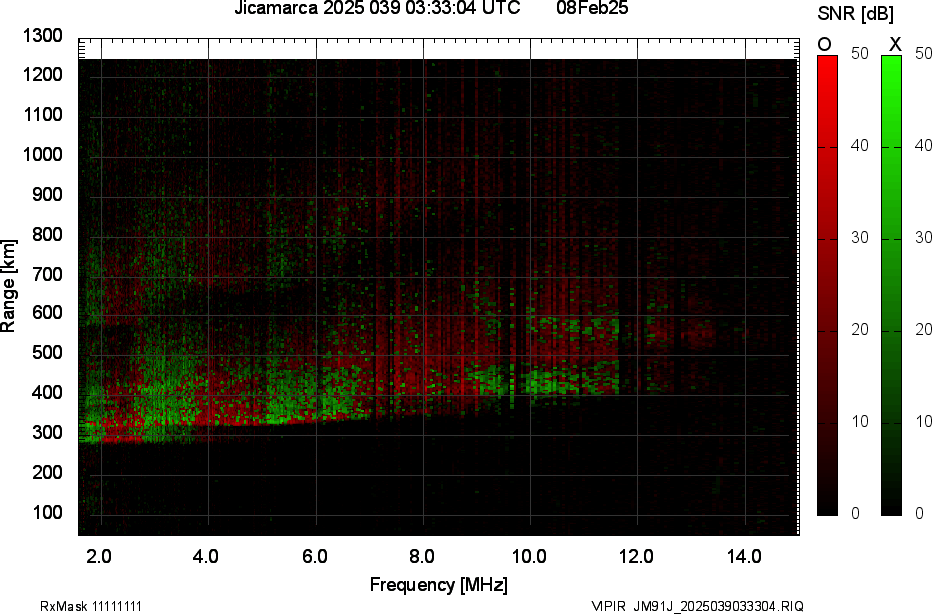Select the Frequency [MHz] axis label
Image resolution: width=932 pixels, height=614 pixels.
pos(438,585)
